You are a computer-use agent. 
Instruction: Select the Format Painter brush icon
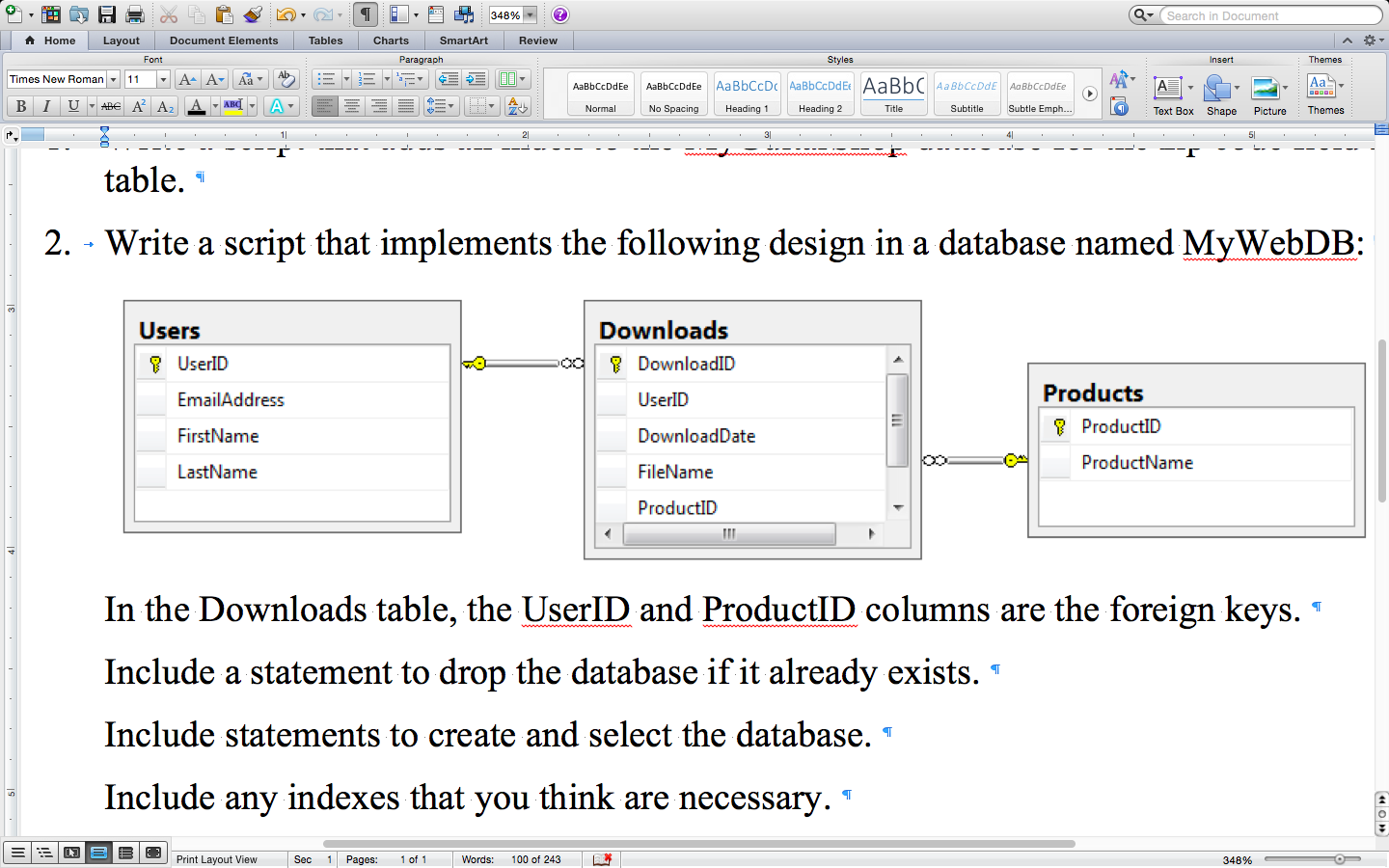tap(252, 14)
